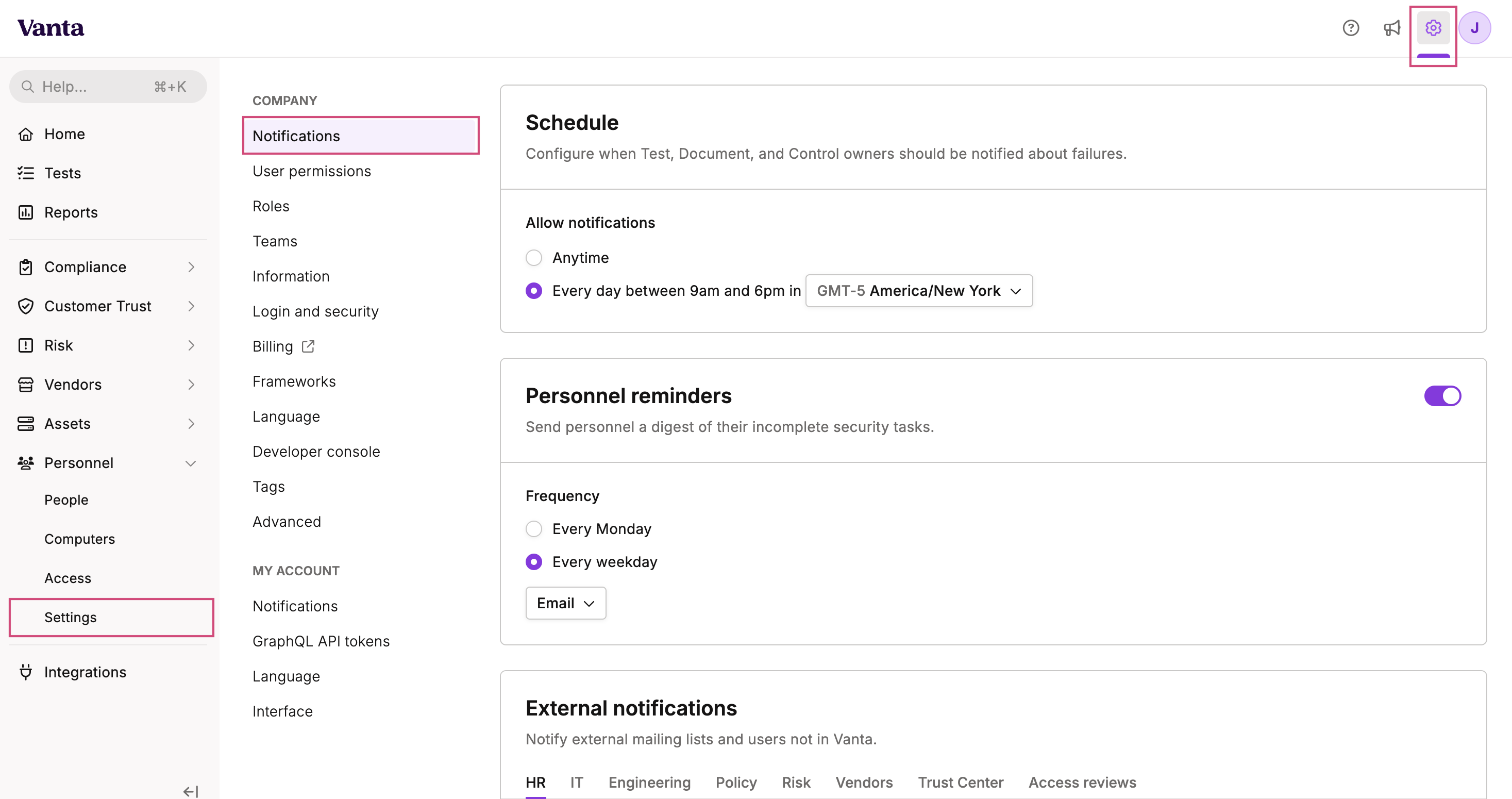
Task: Open the Advanced settings page
Action: tap(287, 521)
